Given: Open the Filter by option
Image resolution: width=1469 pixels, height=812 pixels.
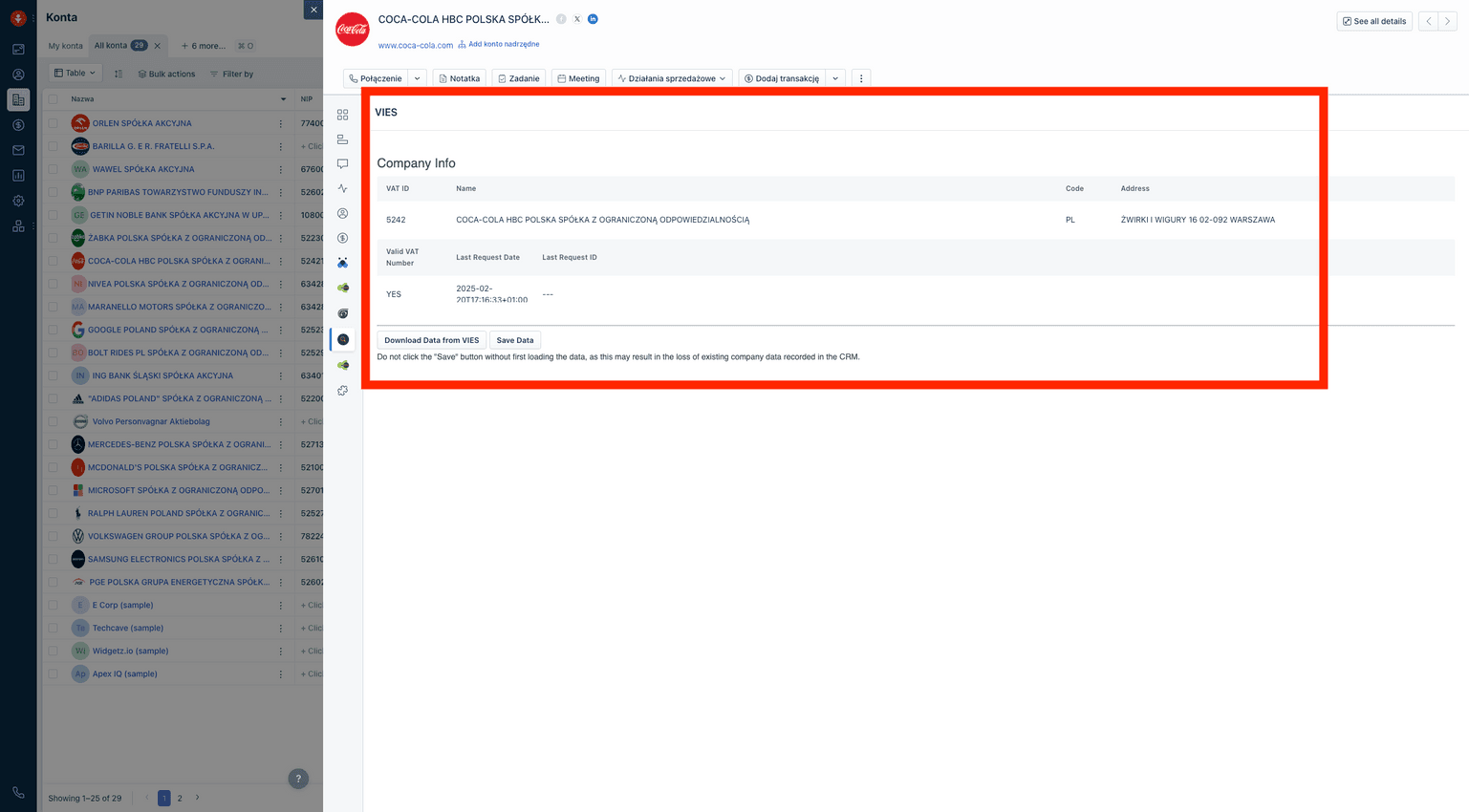Looking at the screenshot, I should click(x=231, y=74).
